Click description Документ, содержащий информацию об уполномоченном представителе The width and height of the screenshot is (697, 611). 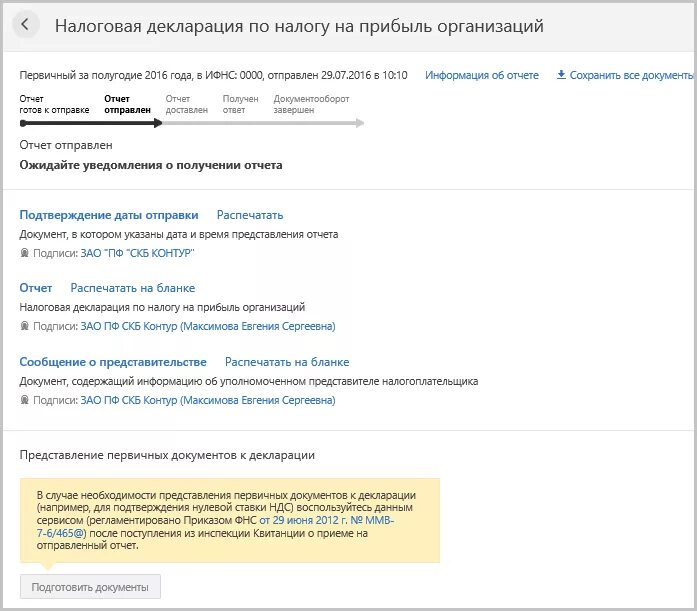249,381
